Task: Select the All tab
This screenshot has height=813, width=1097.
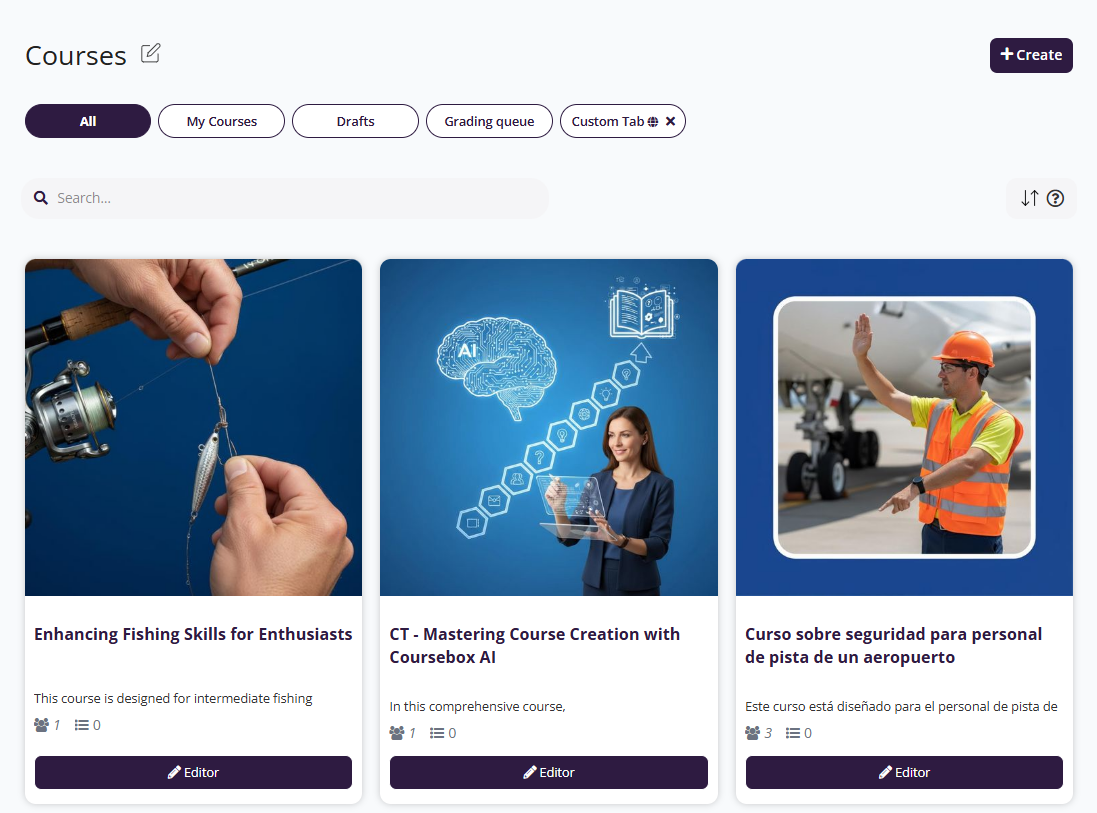Action: 87,121
